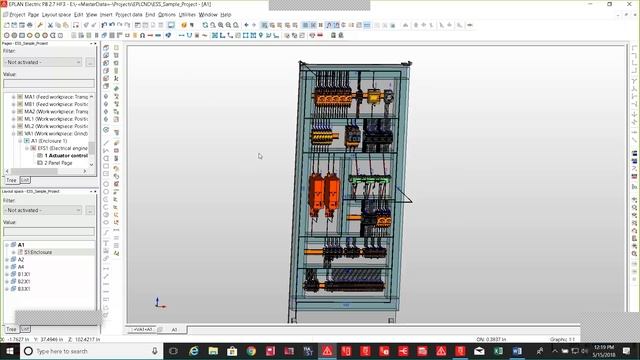Click the Pages tree vertical scrollbar thumb

92,148
